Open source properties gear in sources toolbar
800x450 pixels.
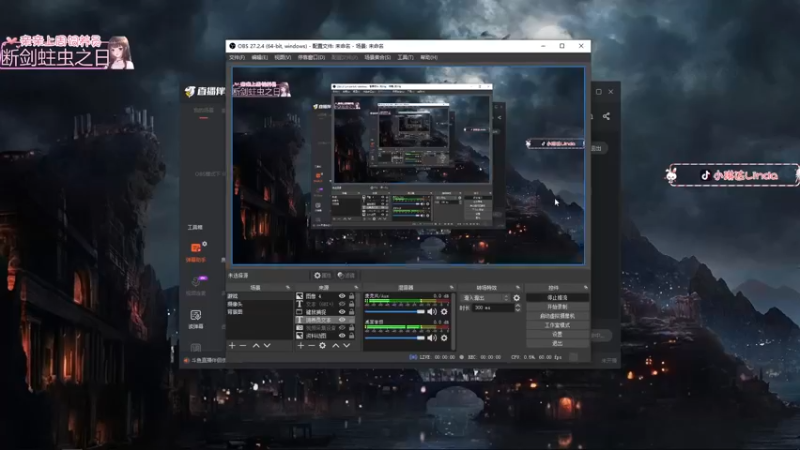pyautogui.click(x=322, y=345)
